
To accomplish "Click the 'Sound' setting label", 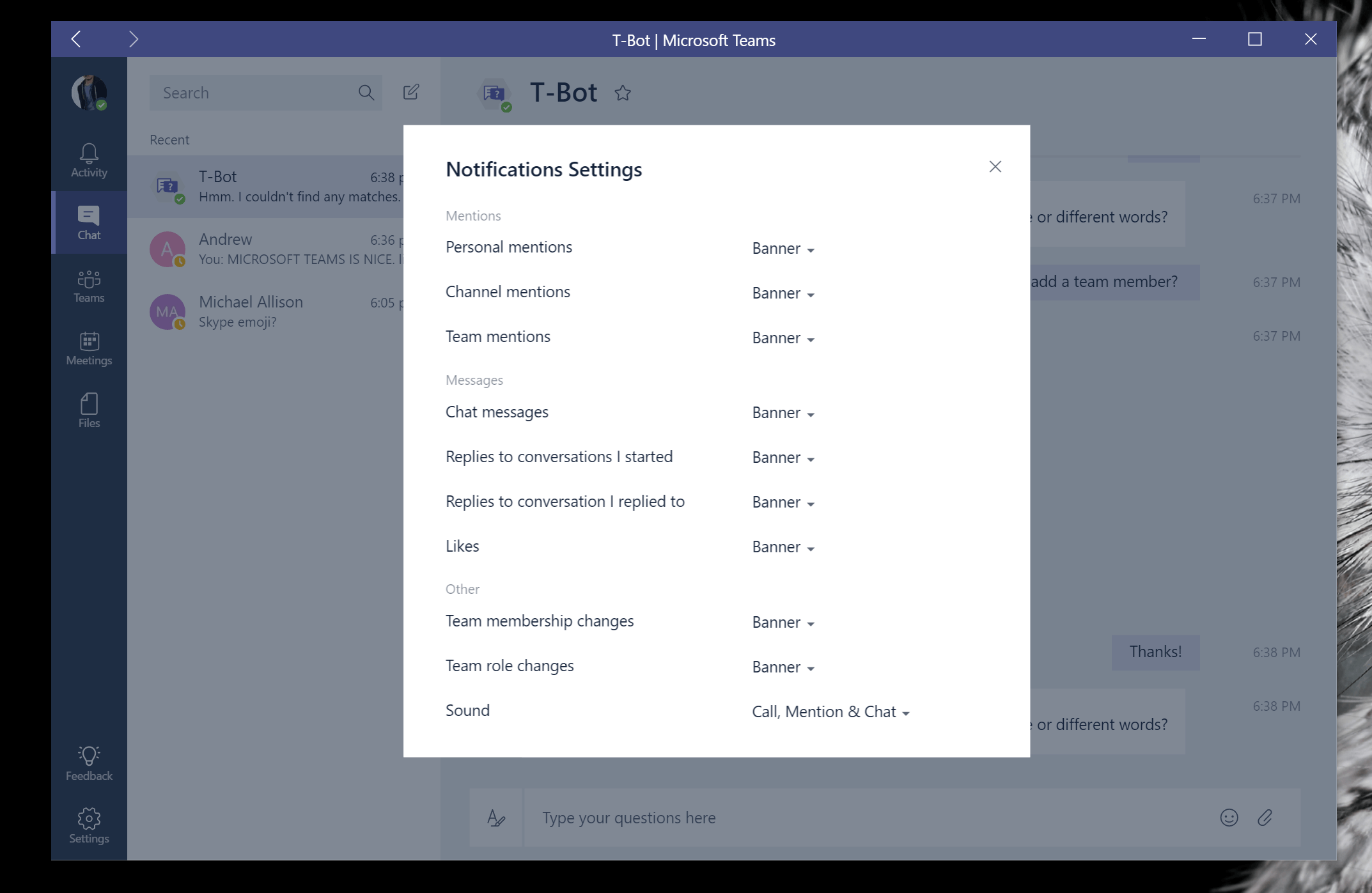I will point(467,711).
